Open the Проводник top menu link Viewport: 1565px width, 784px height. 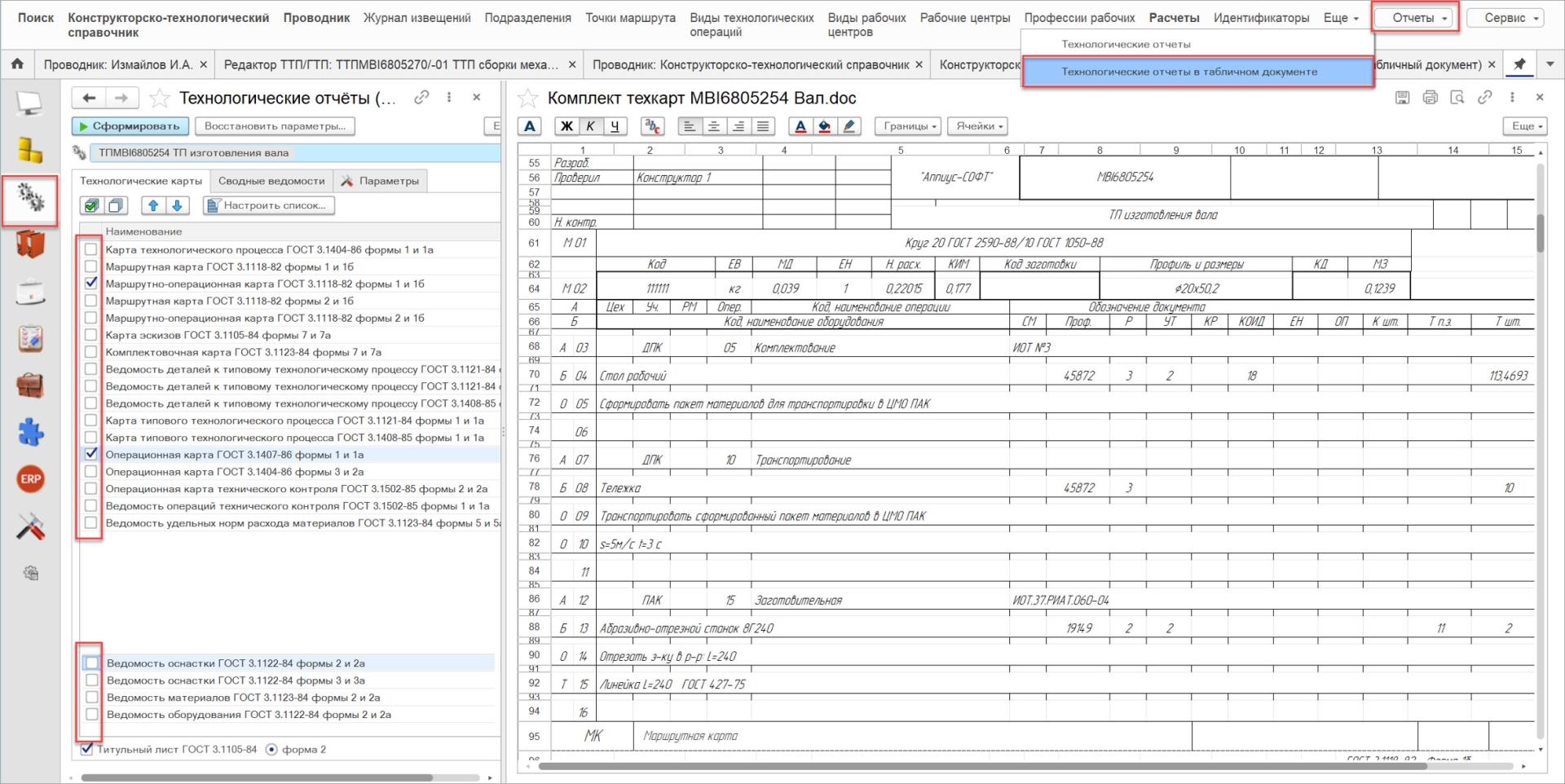316,18
